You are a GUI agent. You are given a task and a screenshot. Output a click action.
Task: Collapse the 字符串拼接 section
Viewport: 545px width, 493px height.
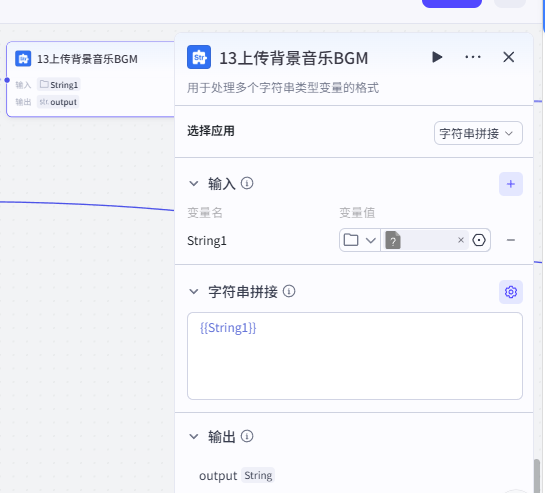click(x=194, y=291)
